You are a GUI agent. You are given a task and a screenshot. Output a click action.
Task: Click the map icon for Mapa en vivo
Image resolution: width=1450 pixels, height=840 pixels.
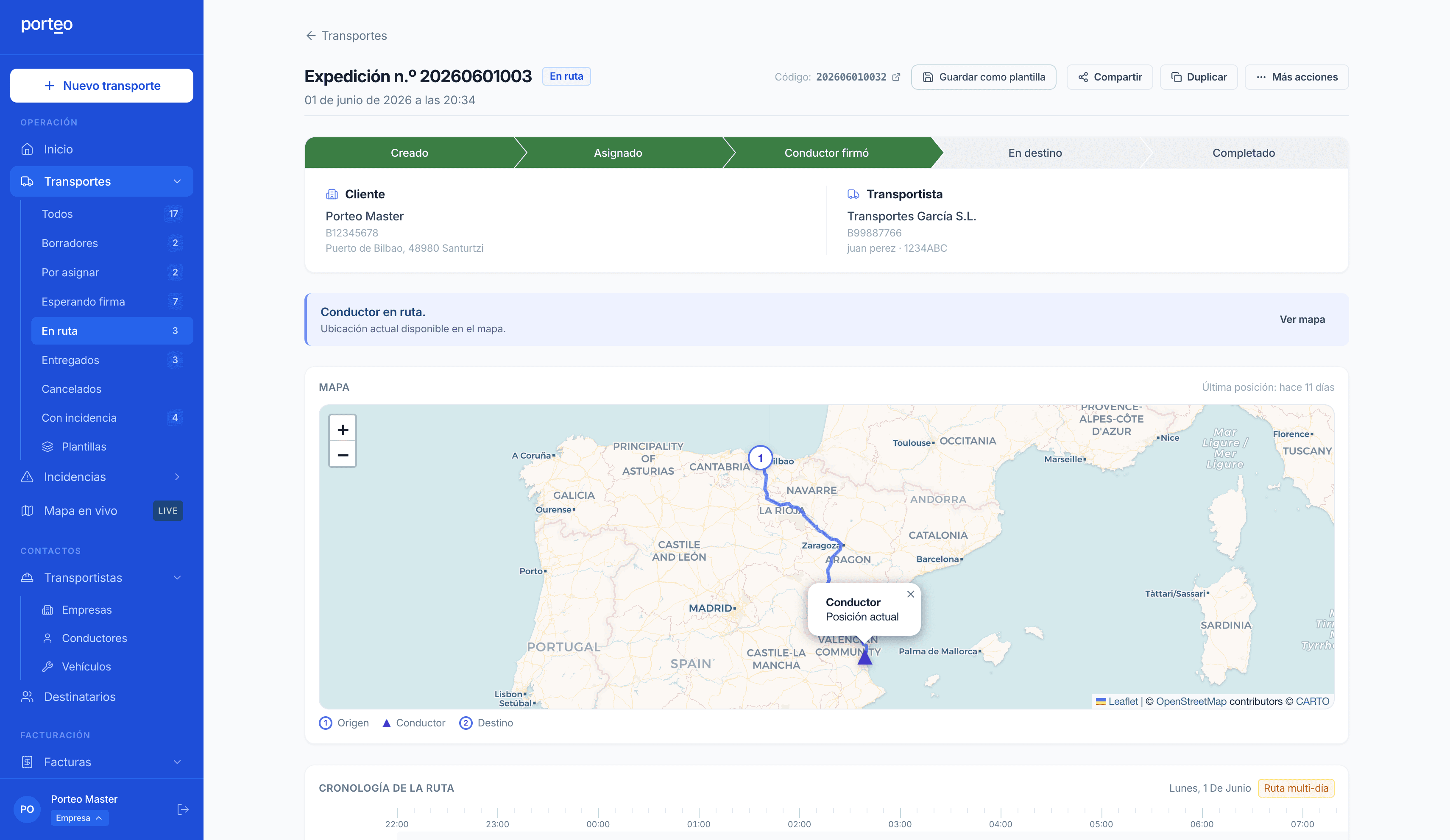[x=27, y=511]
